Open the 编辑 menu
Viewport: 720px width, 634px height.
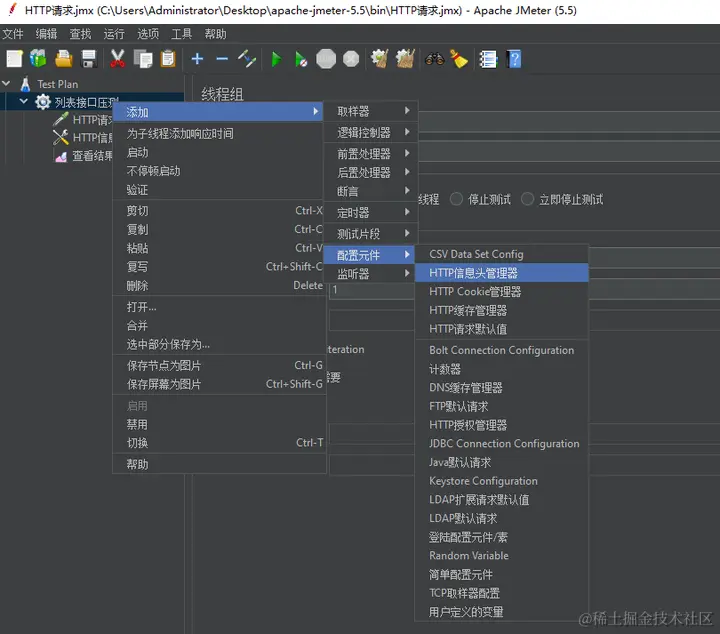46,34
